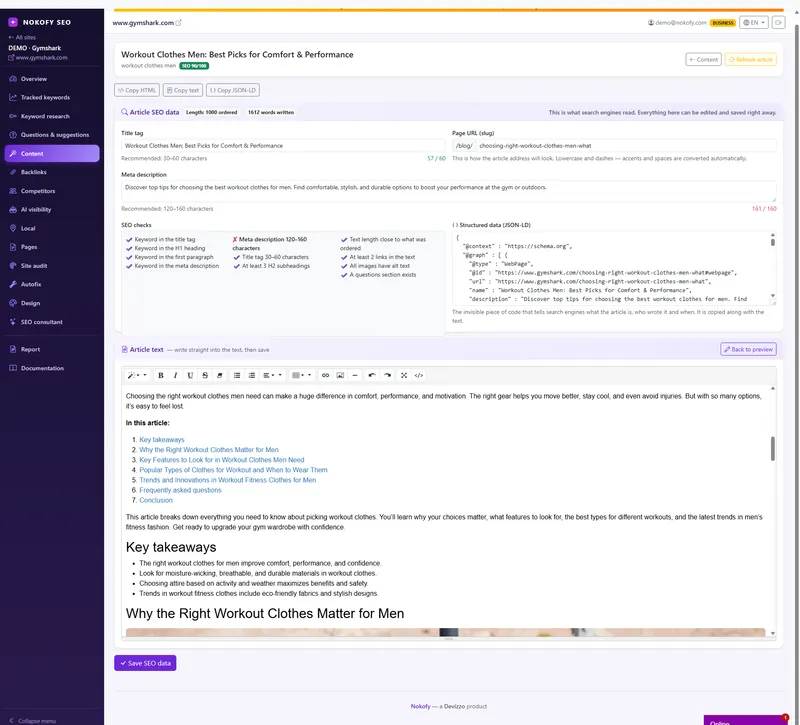Image resolution: width=800 pixels, height=725 pixels.
Task: Apply underline formatting in the editor
Action: [190, 376]
